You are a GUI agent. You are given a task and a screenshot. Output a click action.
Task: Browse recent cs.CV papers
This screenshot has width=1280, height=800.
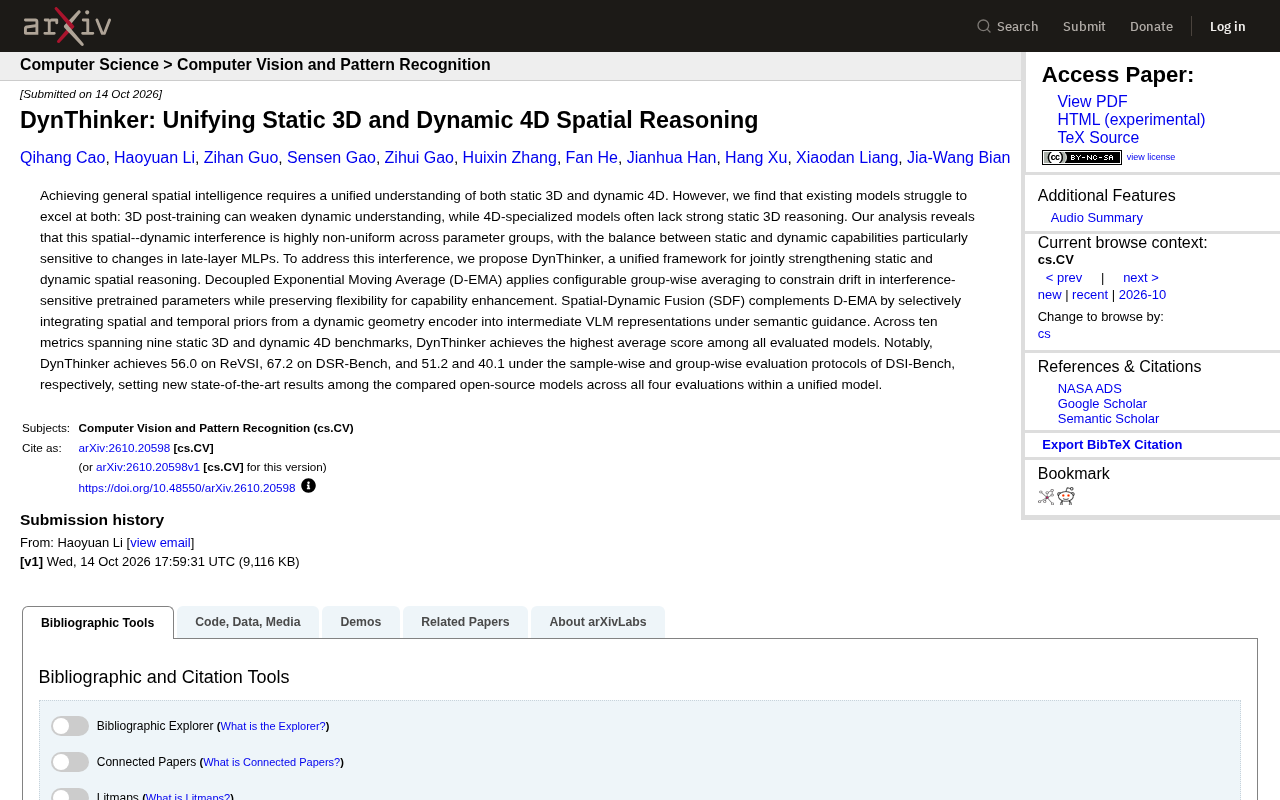1090,295
